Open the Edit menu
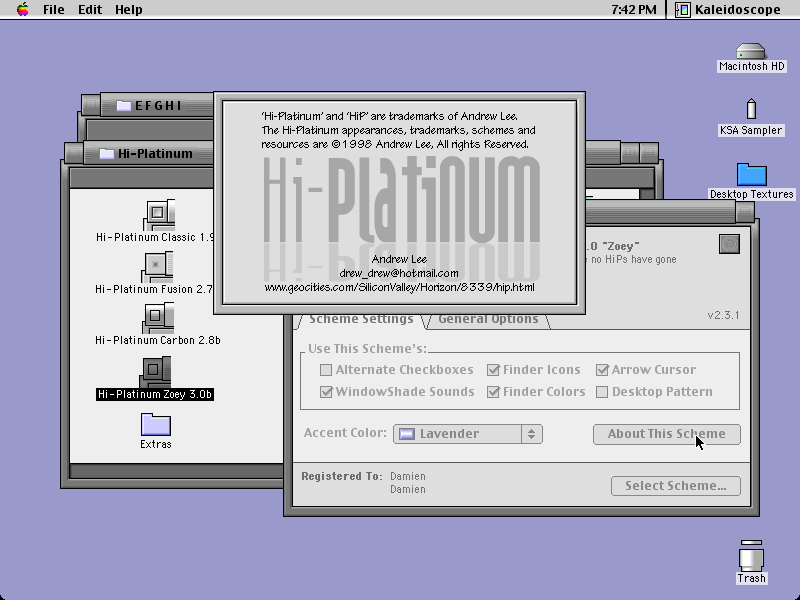This screenshot has height=600, width=800. [x=90, y=9]
